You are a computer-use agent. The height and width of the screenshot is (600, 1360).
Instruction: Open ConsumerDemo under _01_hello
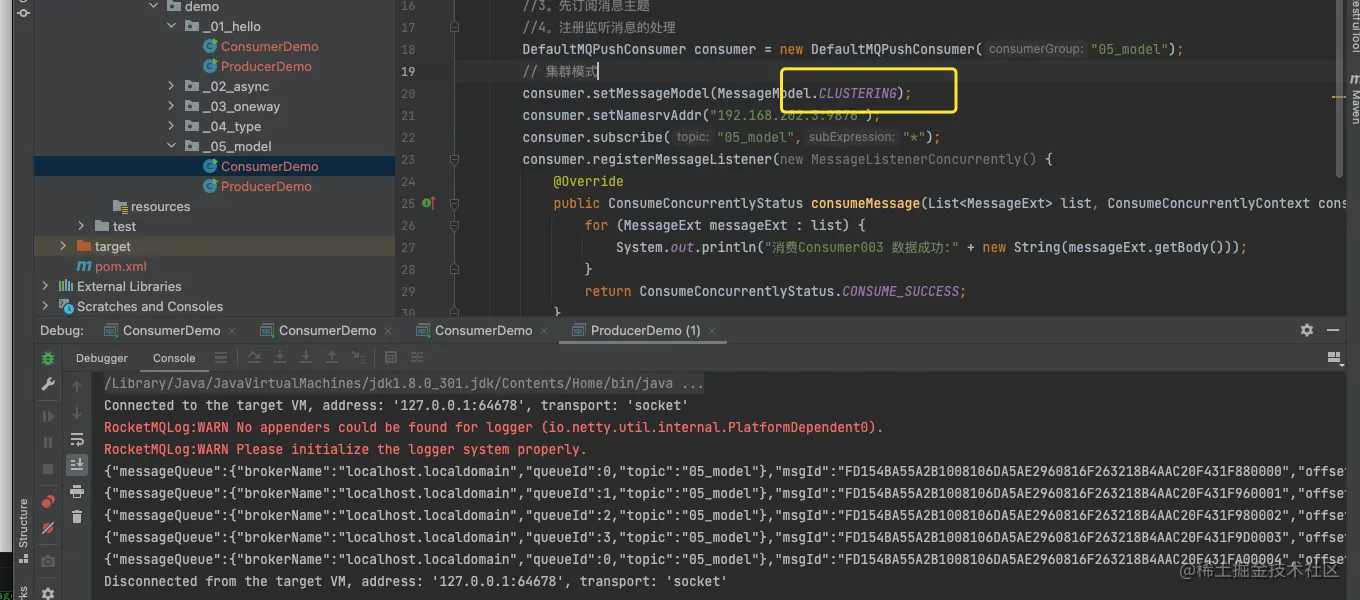tap(270, 47)
